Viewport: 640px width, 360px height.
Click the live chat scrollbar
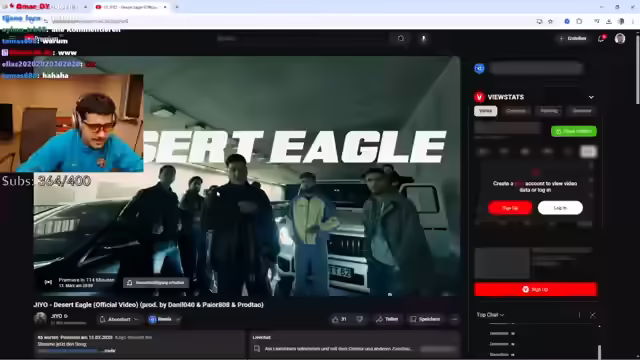point(599,352)
